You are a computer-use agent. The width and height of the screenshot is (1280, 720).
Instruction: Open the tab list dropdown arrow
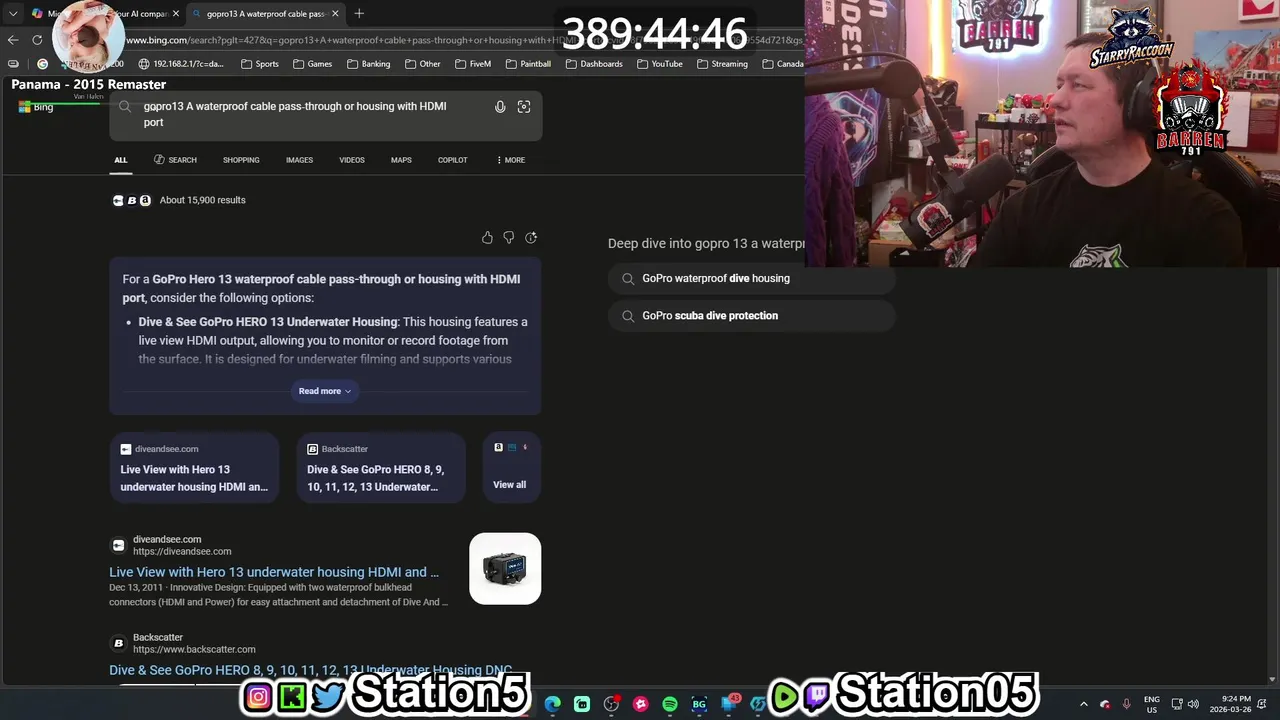(x=12, y=14)
